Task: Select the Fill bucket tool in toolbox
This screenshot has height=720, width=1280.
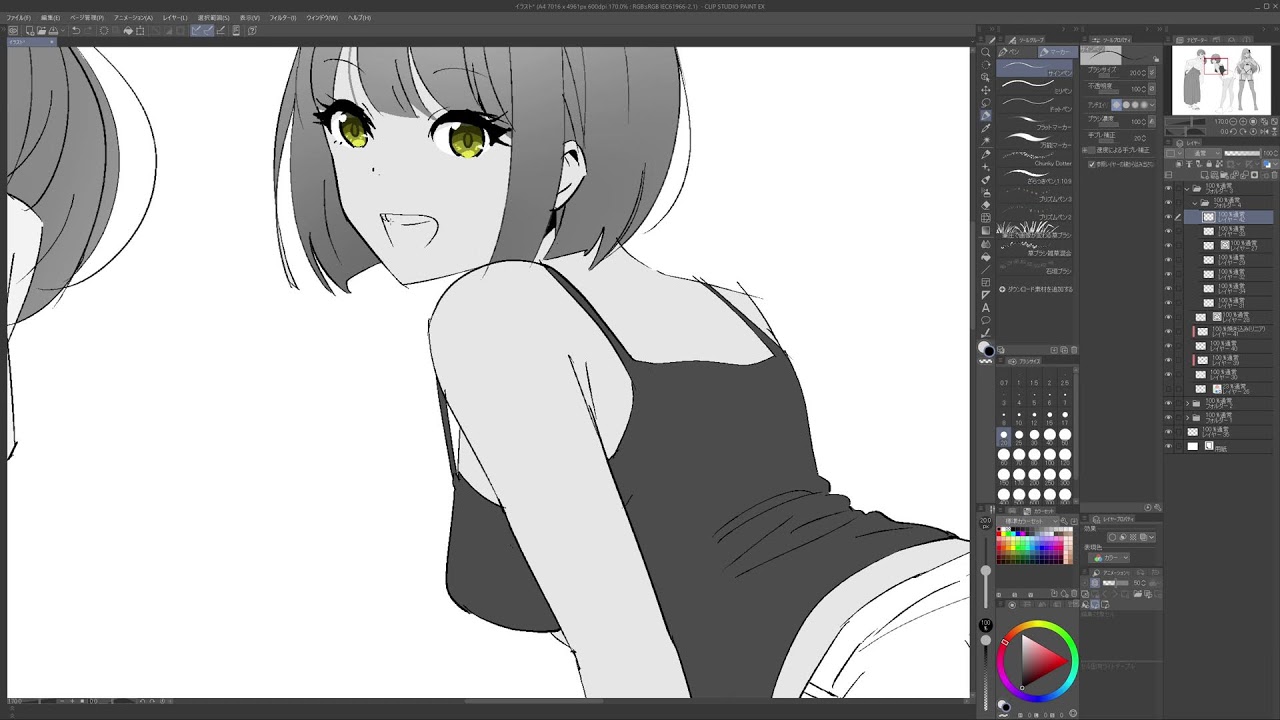Action: pyautogui.click(x=985, y=258)
